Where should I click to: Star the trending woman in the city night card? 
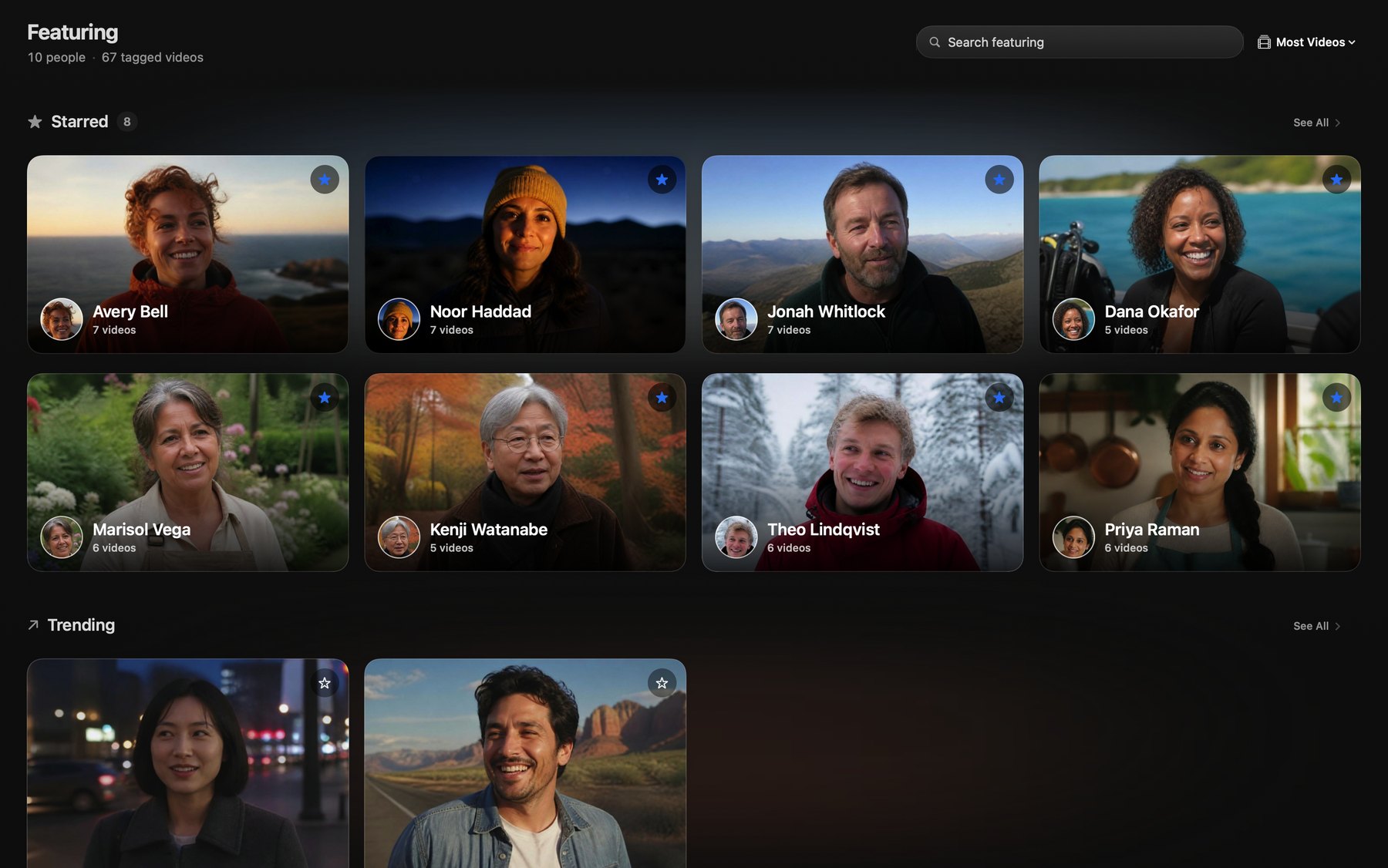tap(325, 683)
